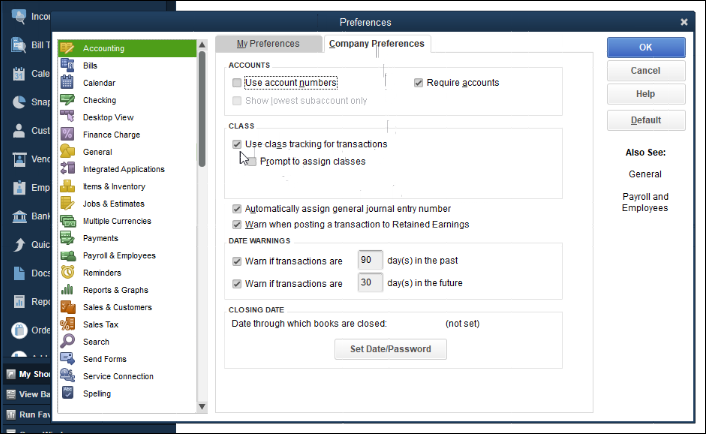Open Sales Tax icon
The height and width of the screenshot is (434, 706).
click(68, 324)
